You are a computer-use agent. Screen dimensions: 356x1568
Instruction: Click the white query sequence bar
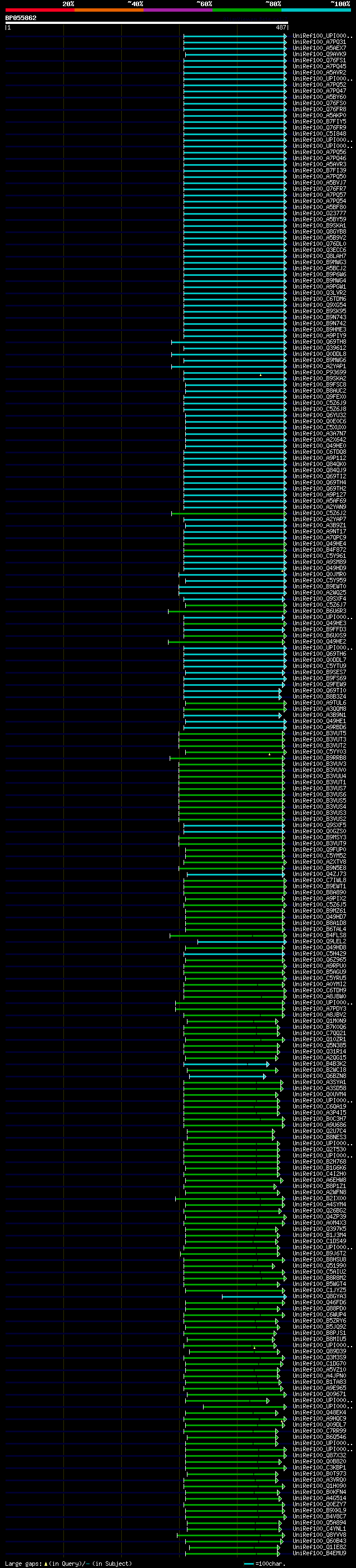point(147,23)
